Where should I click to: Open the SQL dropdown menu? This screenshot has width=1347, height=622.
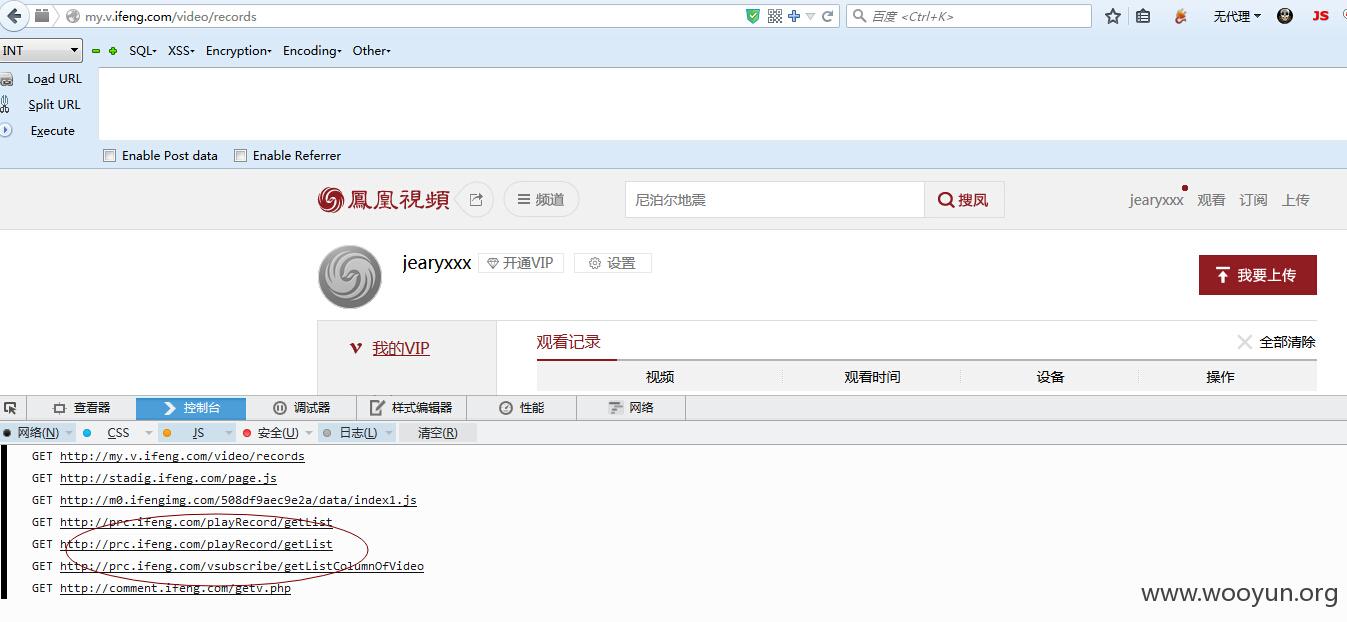pyautogui.click(x=143, y=51)
